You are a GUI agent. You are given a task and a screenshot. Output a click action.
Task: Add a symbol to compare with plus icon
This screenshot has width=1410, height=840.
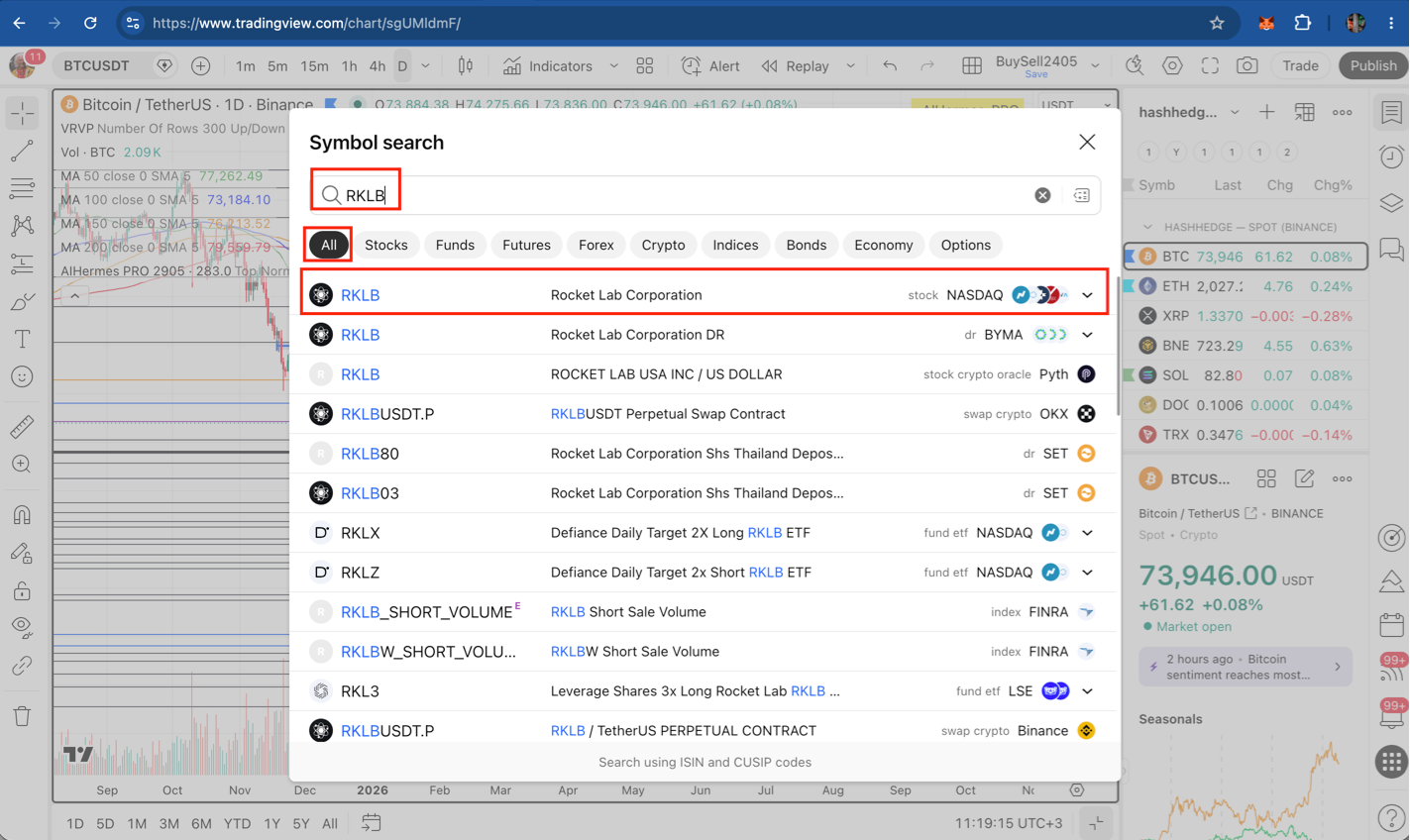[x=201, y=66]
